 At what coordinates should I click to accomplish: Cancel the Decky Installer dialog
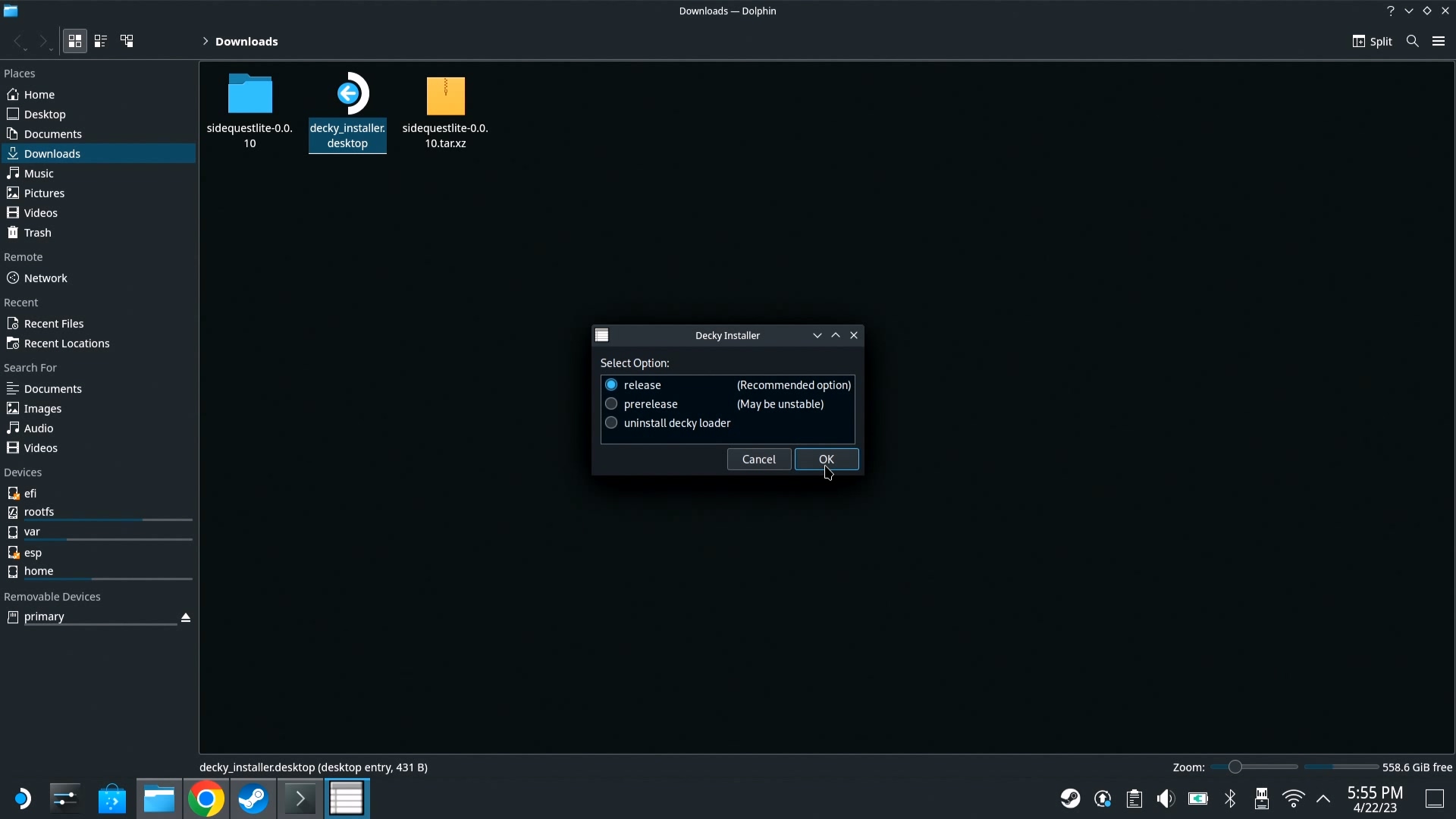tap(758, 460)
